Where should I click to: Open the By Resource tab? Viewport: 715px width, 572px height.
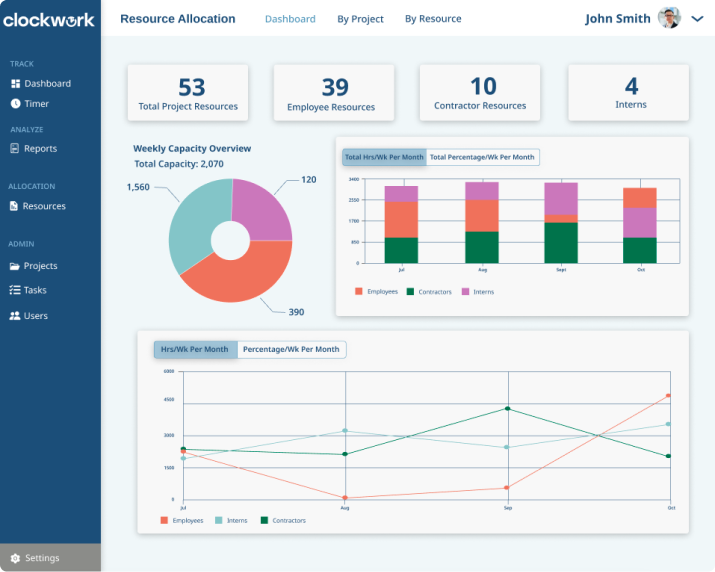[x=433, y=19]
